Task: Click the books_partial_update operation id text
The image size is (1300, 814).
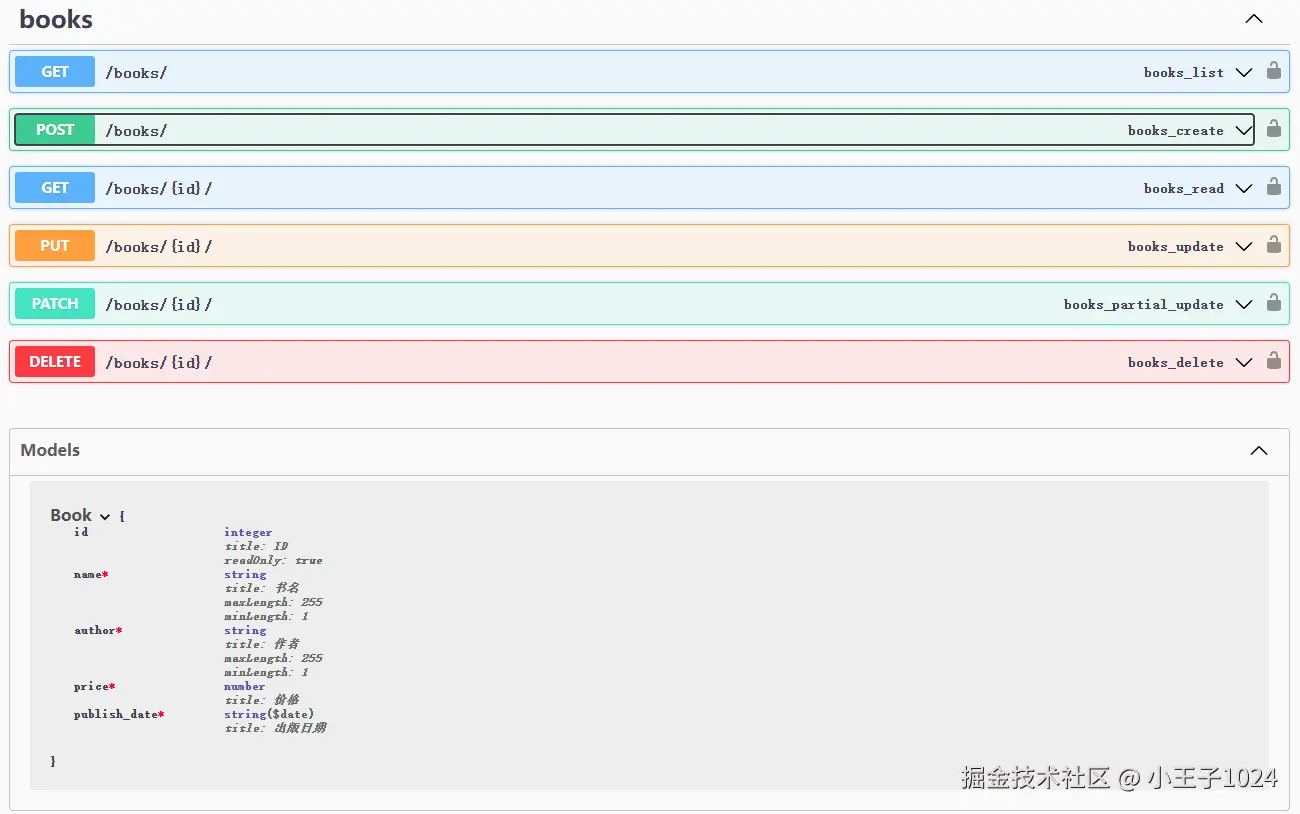Action: 1144,305
